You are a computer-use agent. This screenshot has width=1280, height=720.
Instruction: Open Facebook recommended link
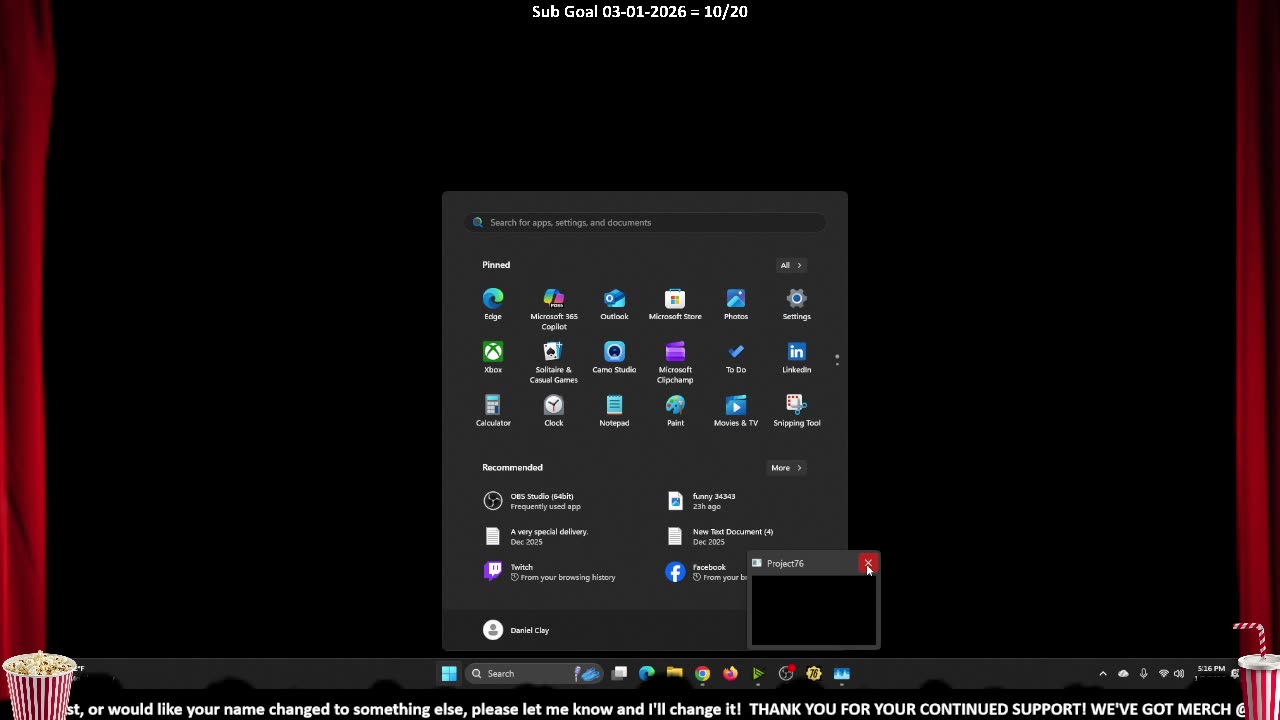[705, 572]
